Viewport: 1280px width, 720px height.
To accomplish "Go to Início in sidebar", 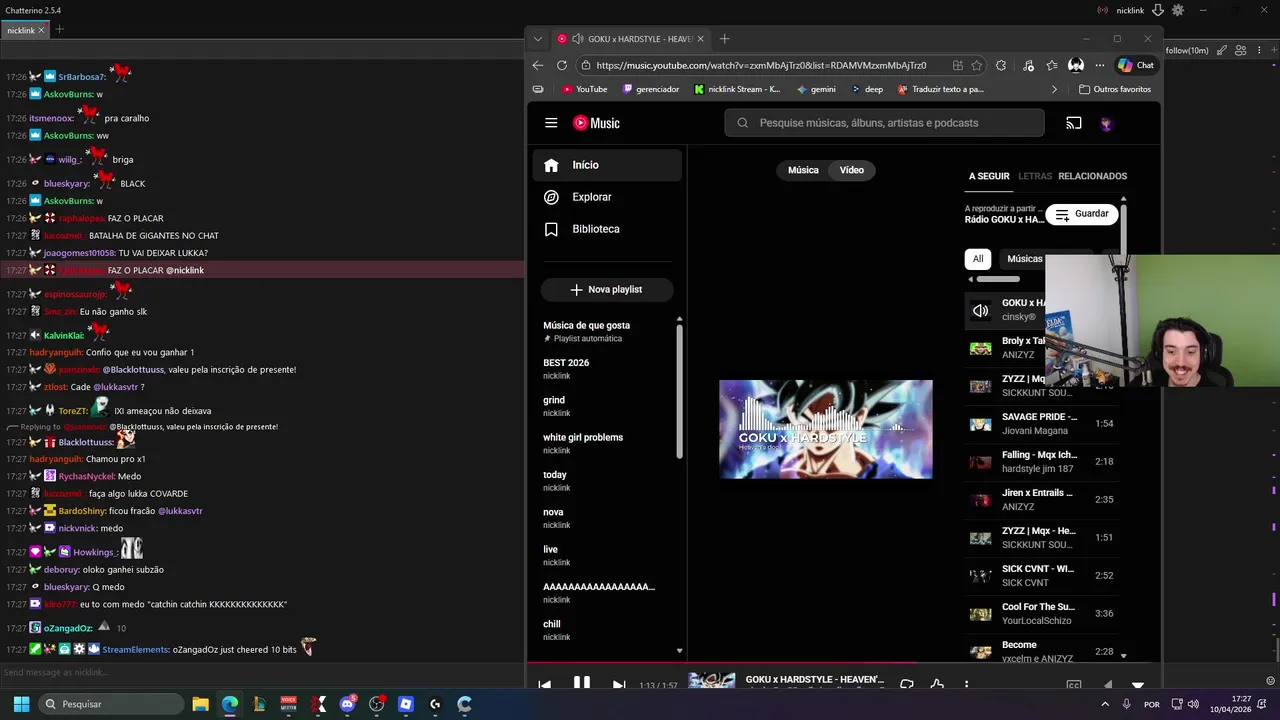I will (x=607, y=165).
